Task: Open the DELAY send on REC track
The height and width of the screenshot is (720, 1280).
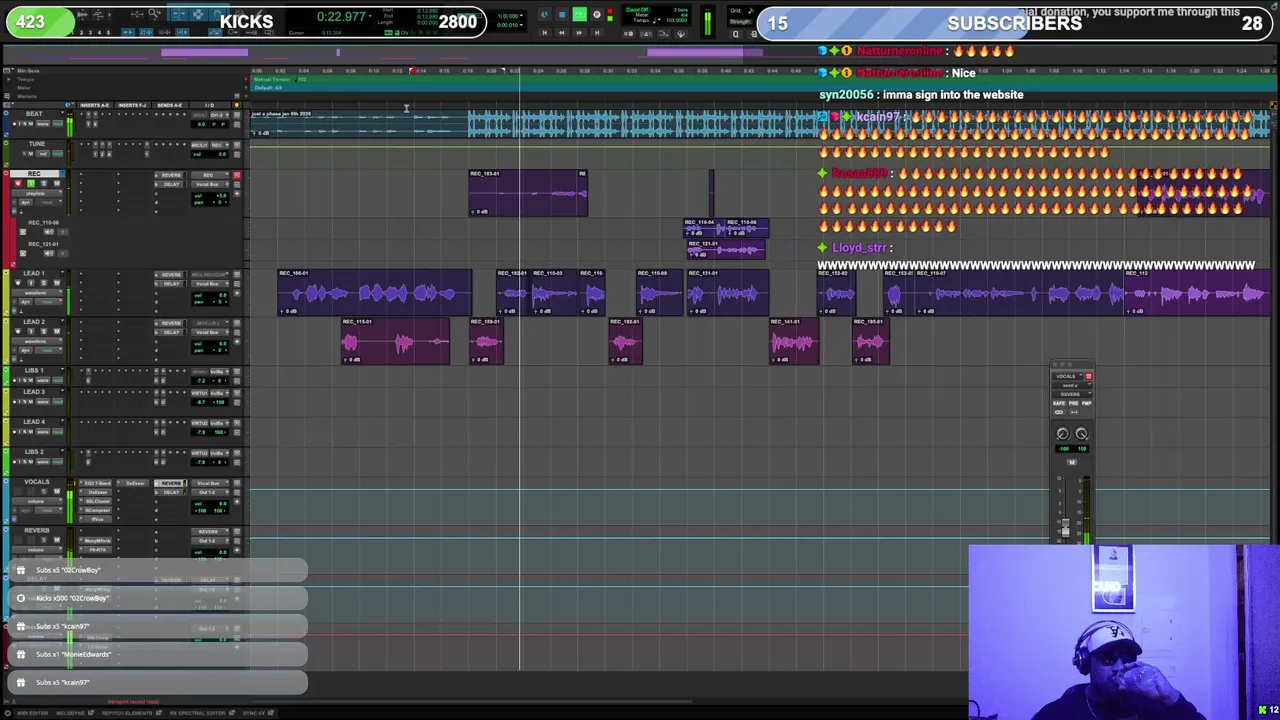Action: pos(171,184)
